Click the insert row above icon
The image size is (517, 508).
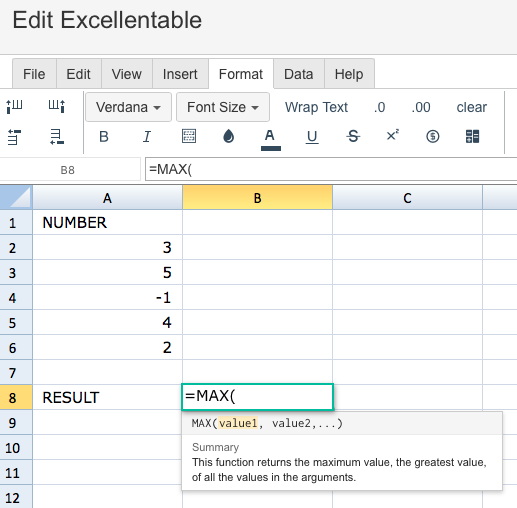tap(14, 137)
